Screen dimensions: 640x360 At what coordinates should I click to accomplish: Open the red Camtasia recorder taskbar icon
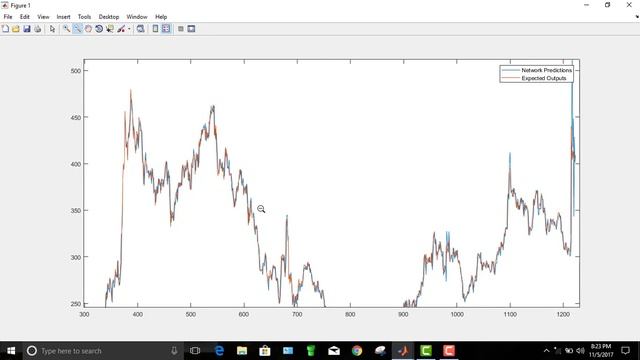449,351
